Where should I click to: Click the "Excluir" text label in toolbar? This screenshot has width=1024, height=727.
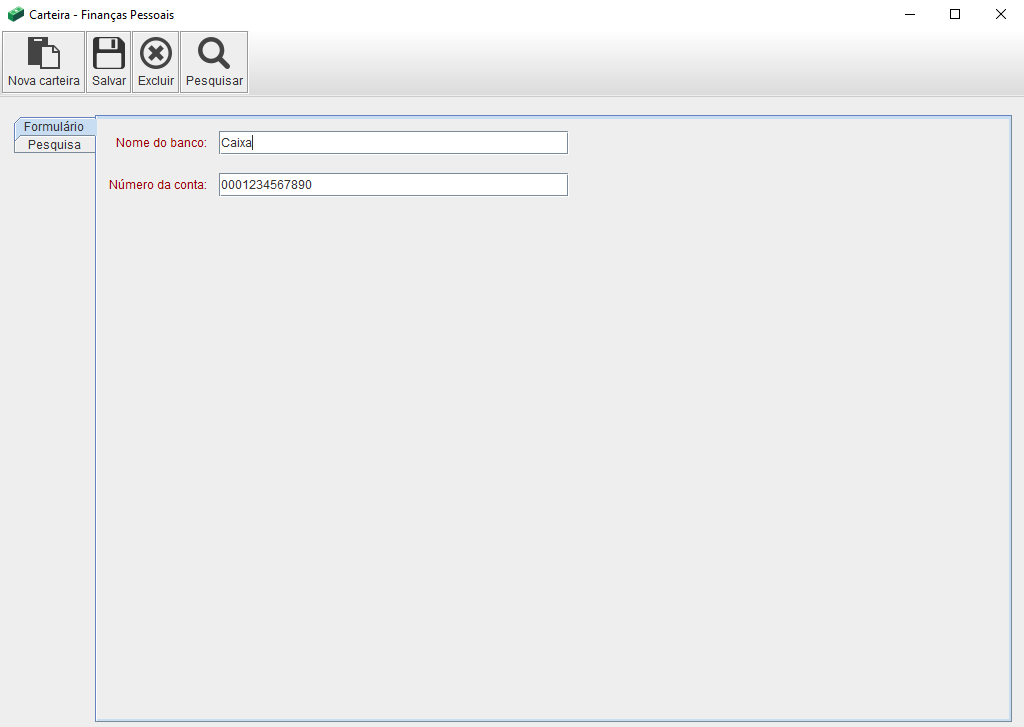click(x=155, y=81)
